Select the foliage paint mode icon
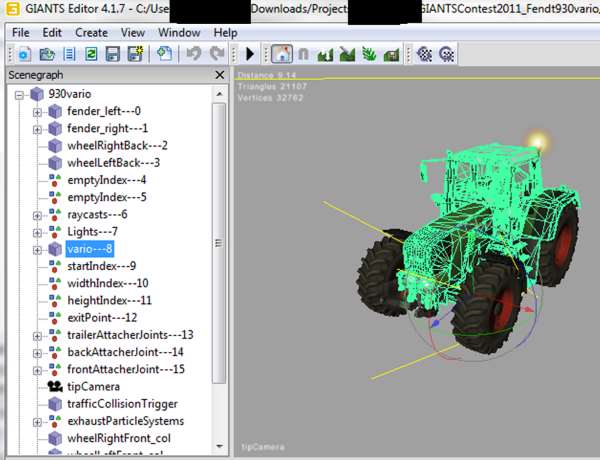This screenshot has height=460, width=600. coord(369,54)
